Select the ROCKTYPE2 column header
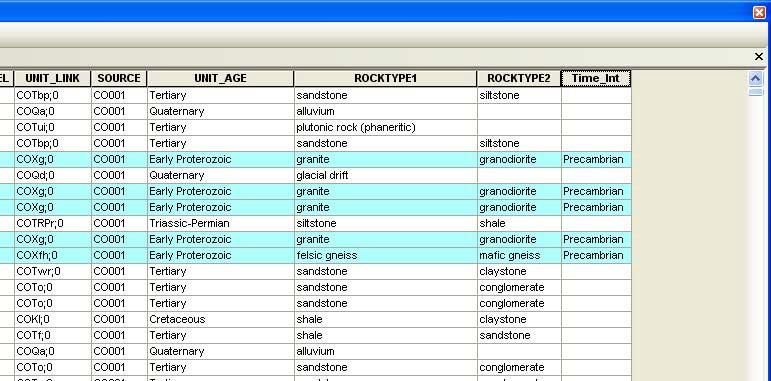This screenshot has height=381, width=771. [x=519, y=78]
